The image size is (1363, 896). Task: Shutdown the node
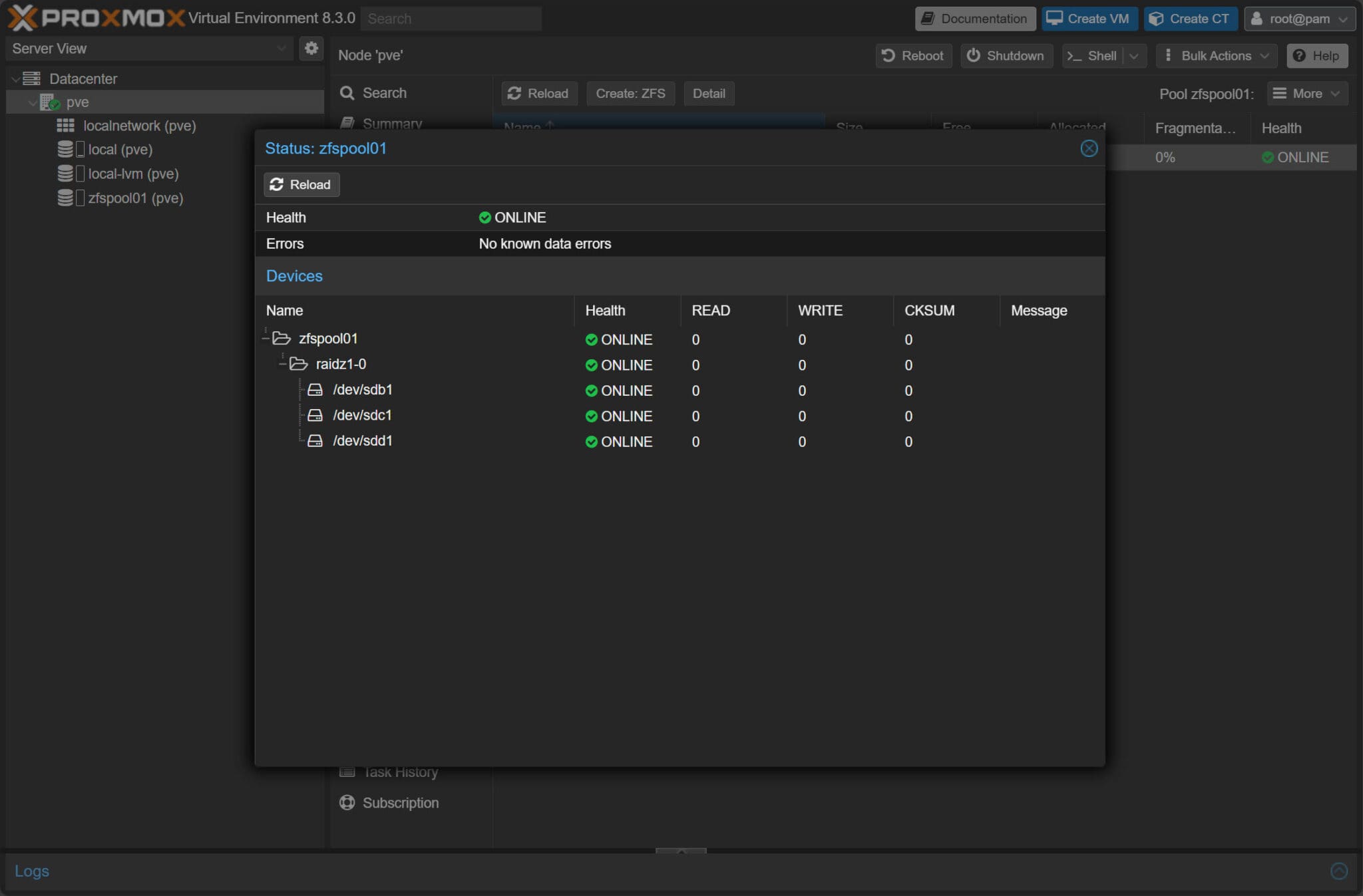click(1006, 56)
